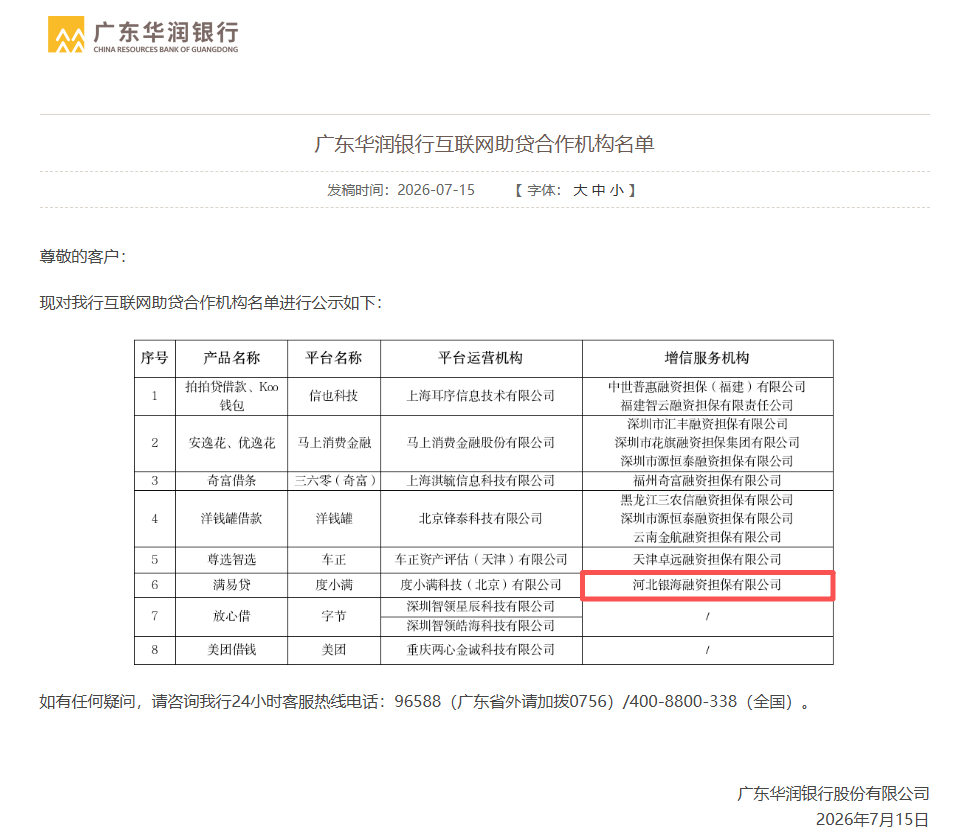Click cell 尊选智选
965x840 pixels.
pos(231,560)
